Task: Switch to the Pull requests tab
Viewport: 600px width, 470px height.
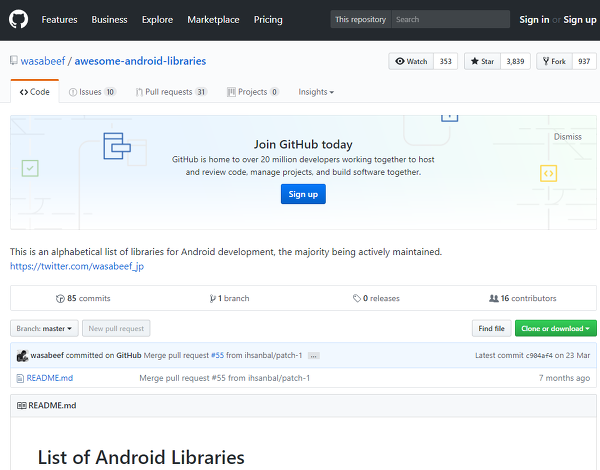Action: (x=171, y=92)
